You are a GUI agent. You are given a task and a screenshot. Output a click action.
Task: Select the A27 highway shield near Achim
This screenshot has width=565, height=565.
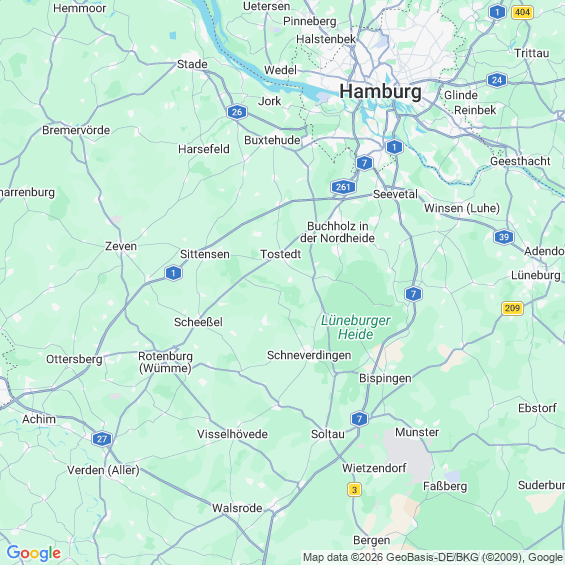coord(102,439)
